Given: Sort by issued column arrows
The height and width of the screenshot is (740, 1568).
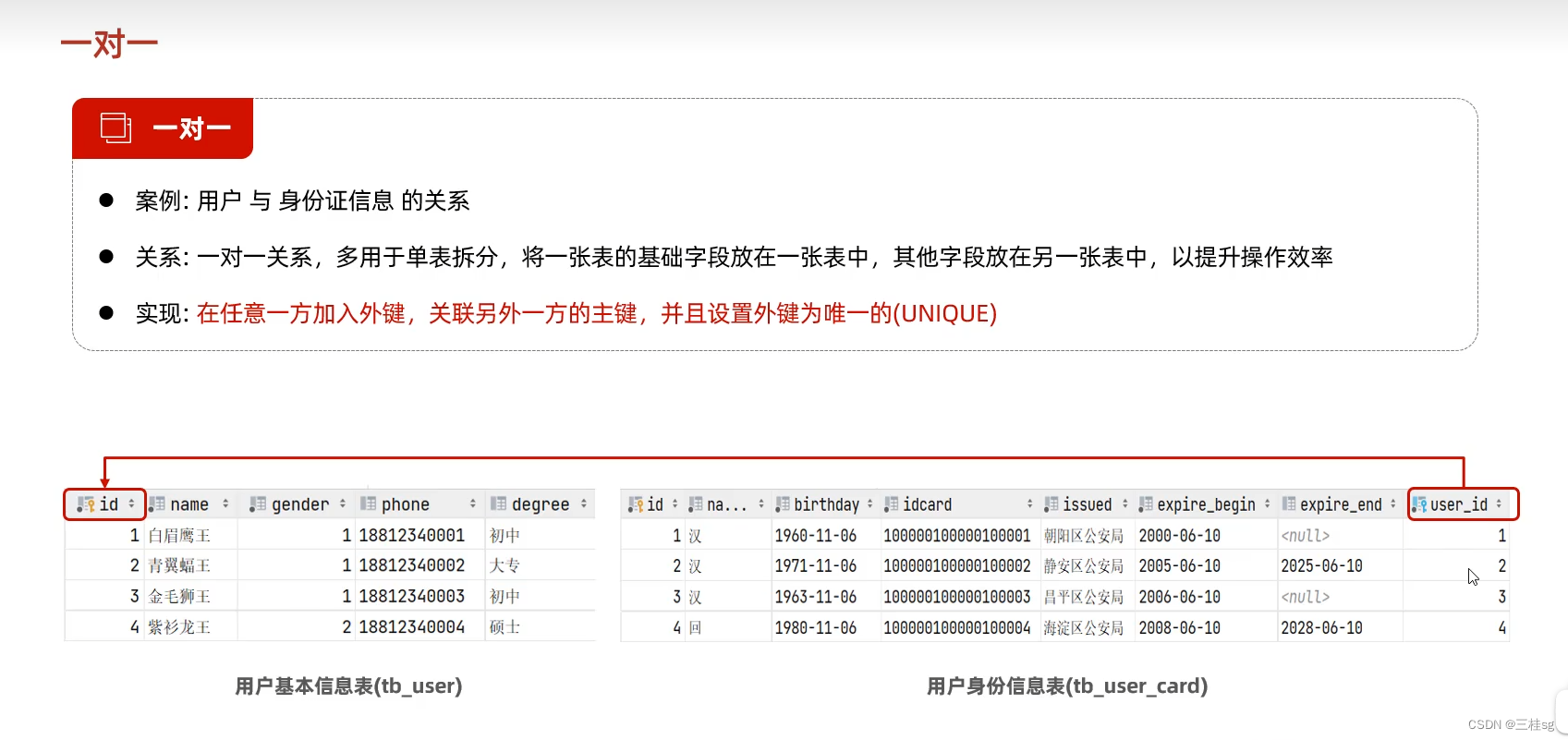Looking at the screenshot, I should 1125,504.
